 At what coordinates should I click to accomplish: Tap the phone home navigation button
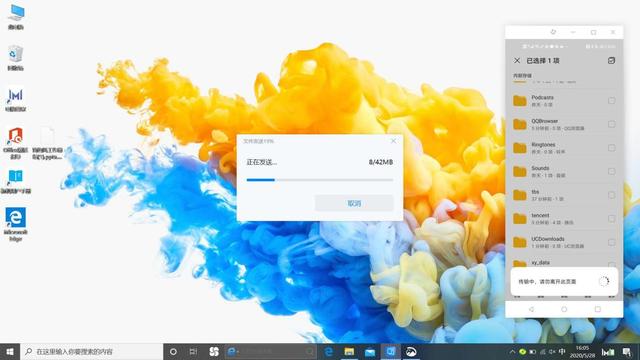(x=564, y=309)
